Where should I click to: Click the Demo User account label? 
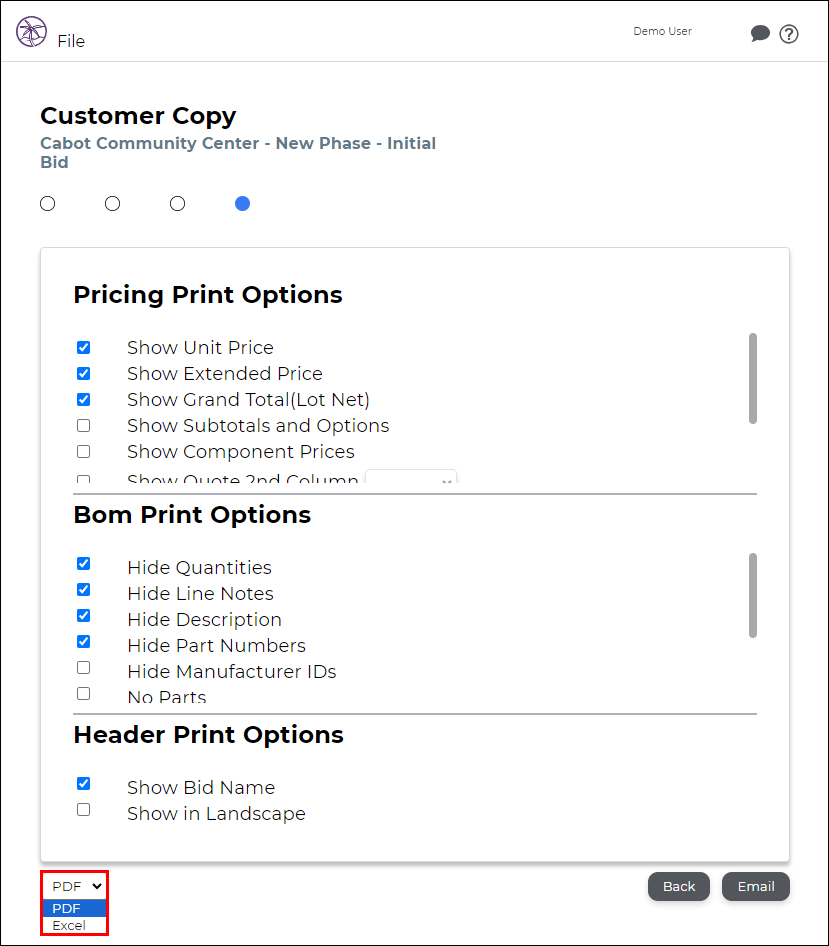point(662,31)
